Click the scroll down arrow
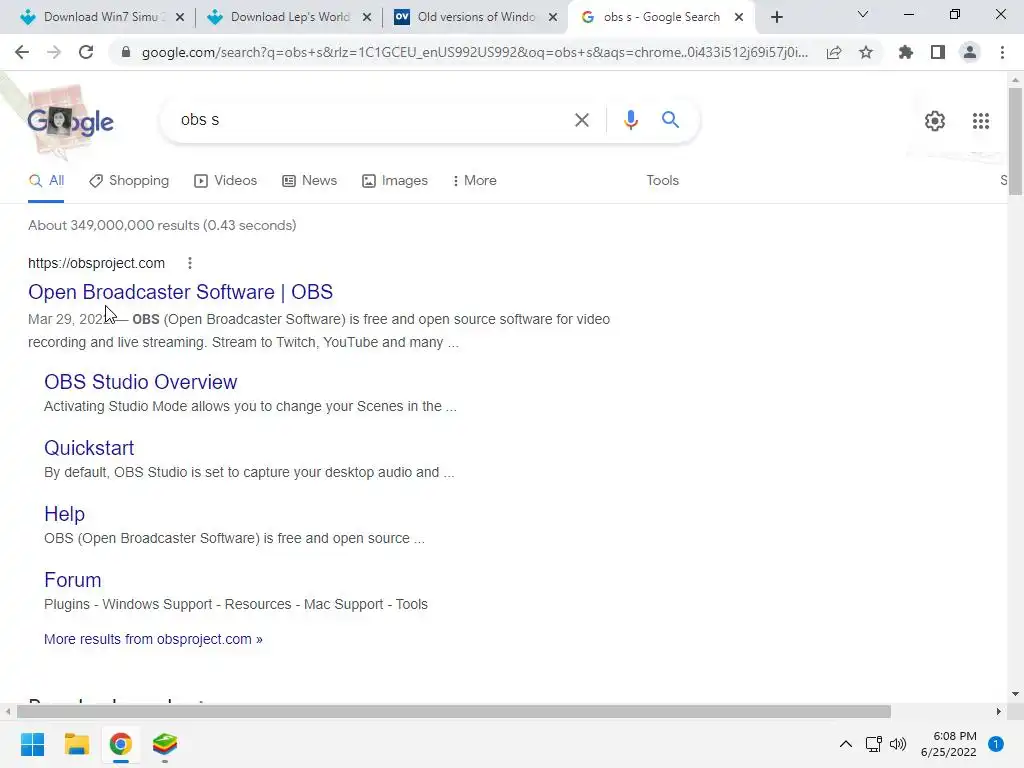Viewport: 1024px width, 768px height. tap(1015, 694)
